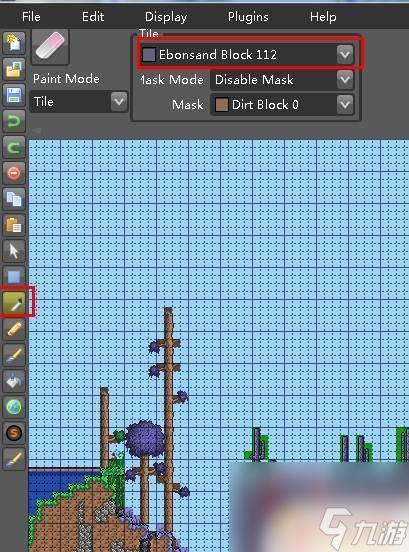Click the green Redo arrow icon
Viewport: 409px width, 552px height.
(14, 147)
